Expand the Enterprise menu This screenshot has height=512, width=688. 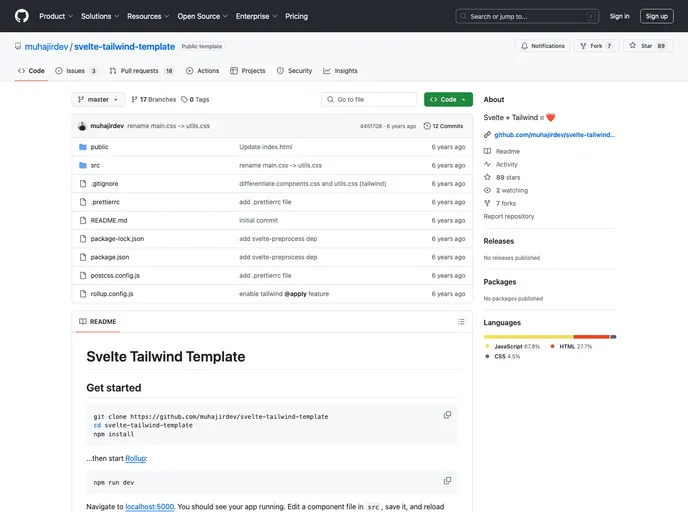pyautogui.click(x=257, y=16)
